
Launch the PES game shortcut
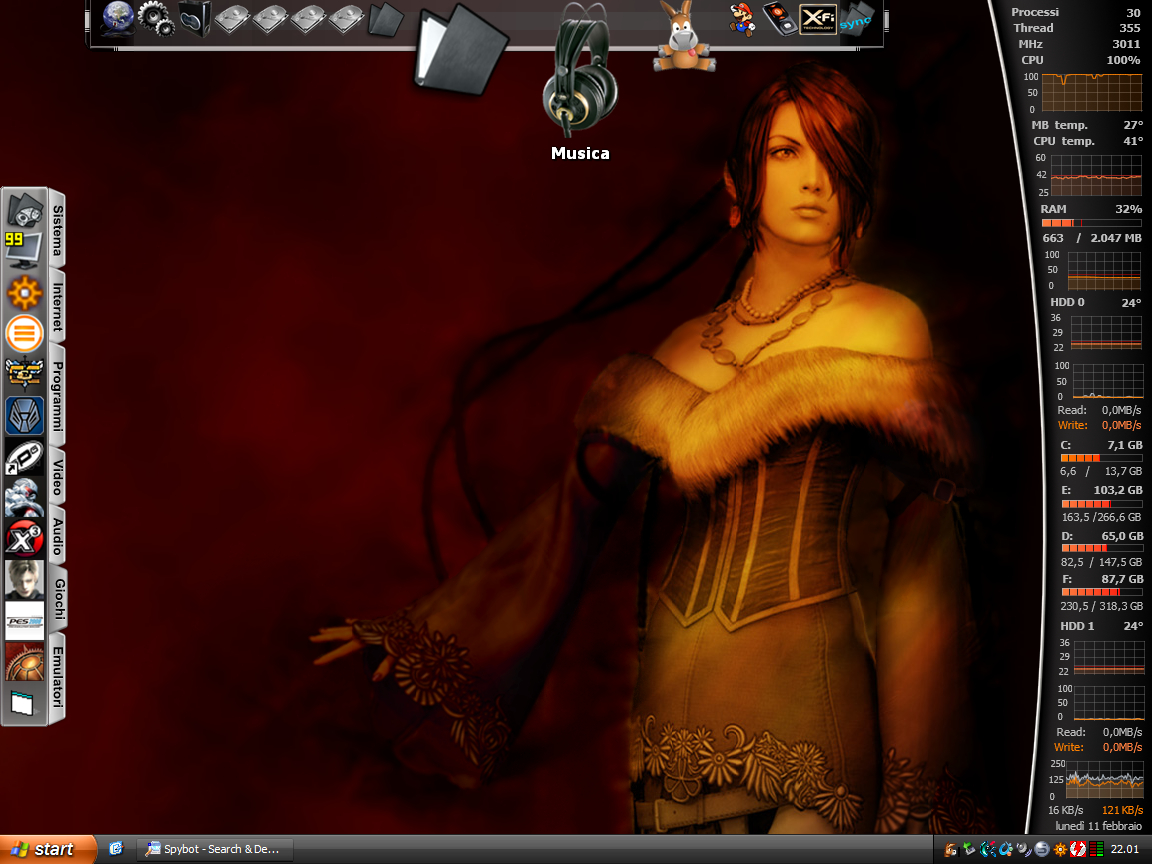point(25,620)
